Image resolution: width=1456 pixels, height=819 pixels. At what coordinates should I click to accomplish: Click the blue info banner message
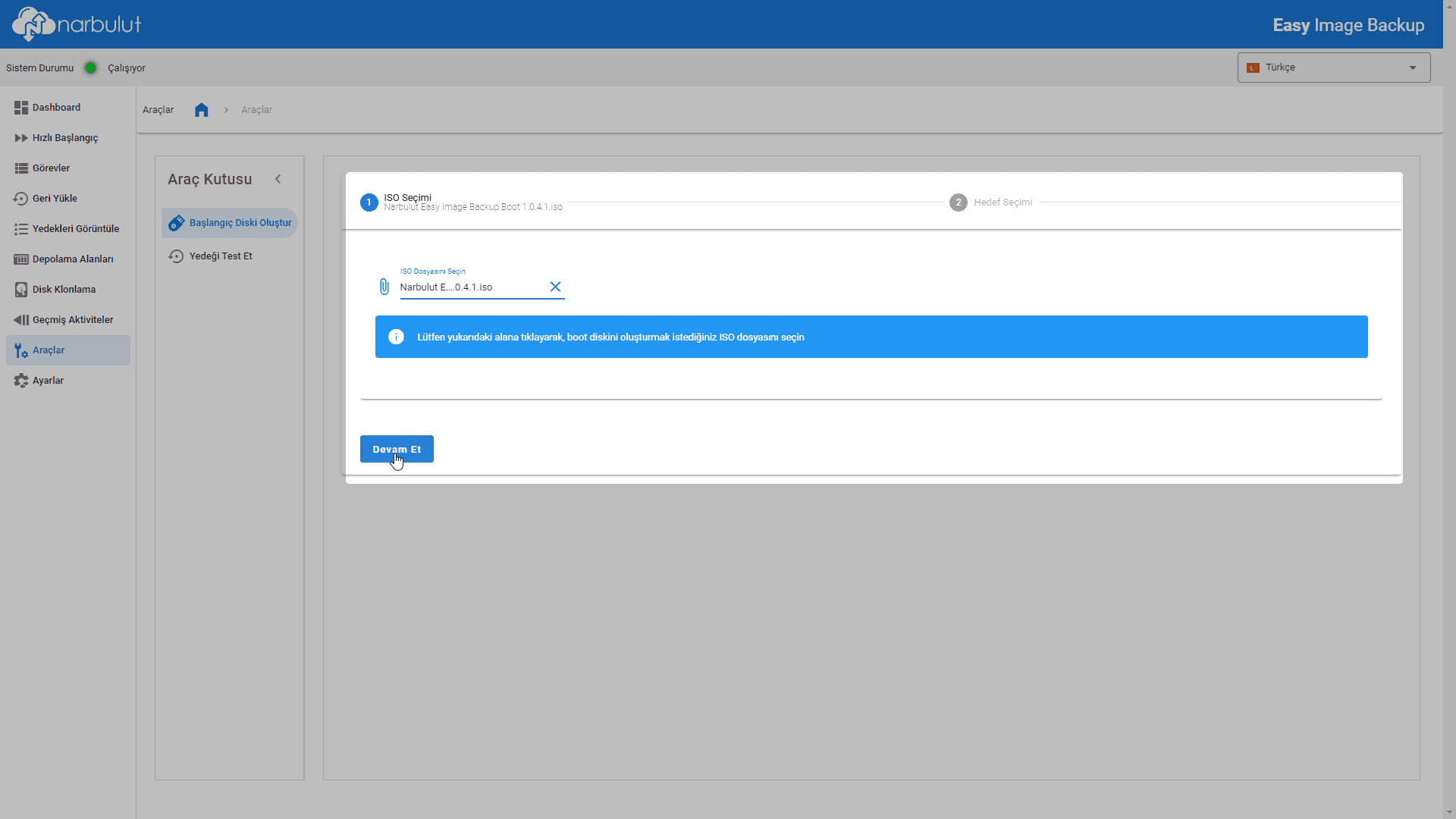[x=610, y=337]
